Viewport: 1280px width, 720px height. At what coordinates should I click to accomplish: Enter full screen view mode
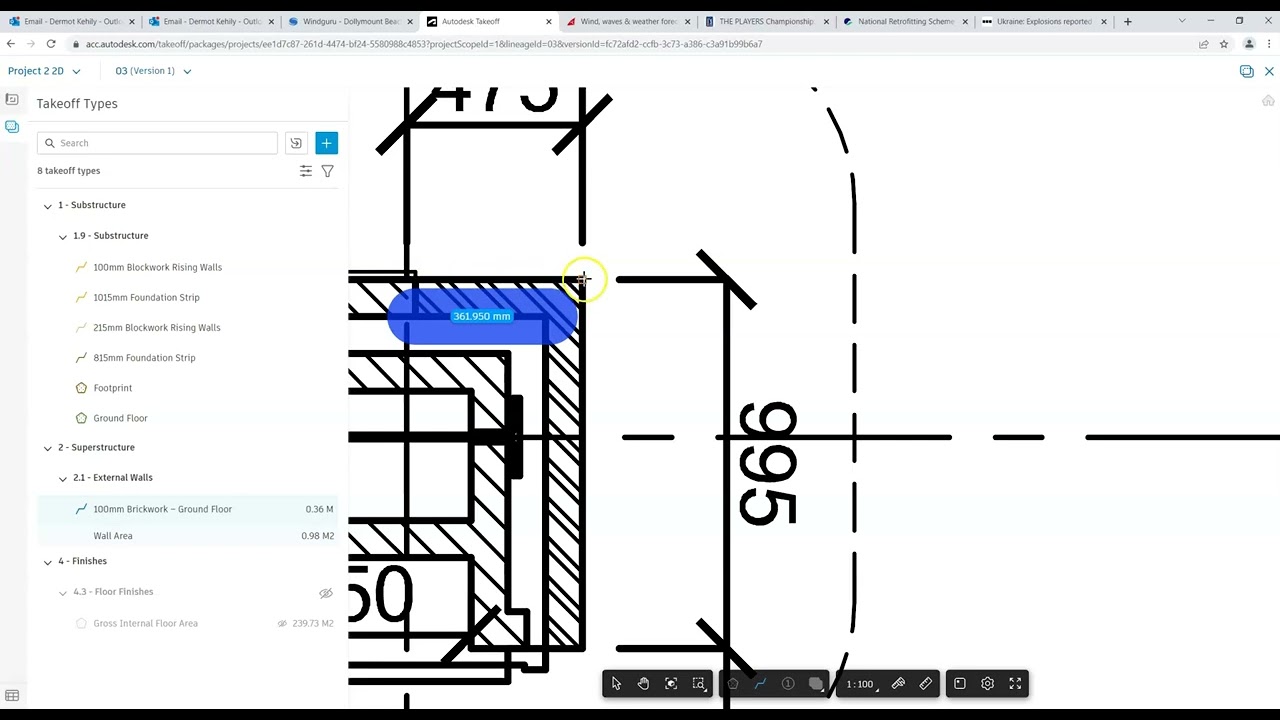click(x=1015, y=684)
